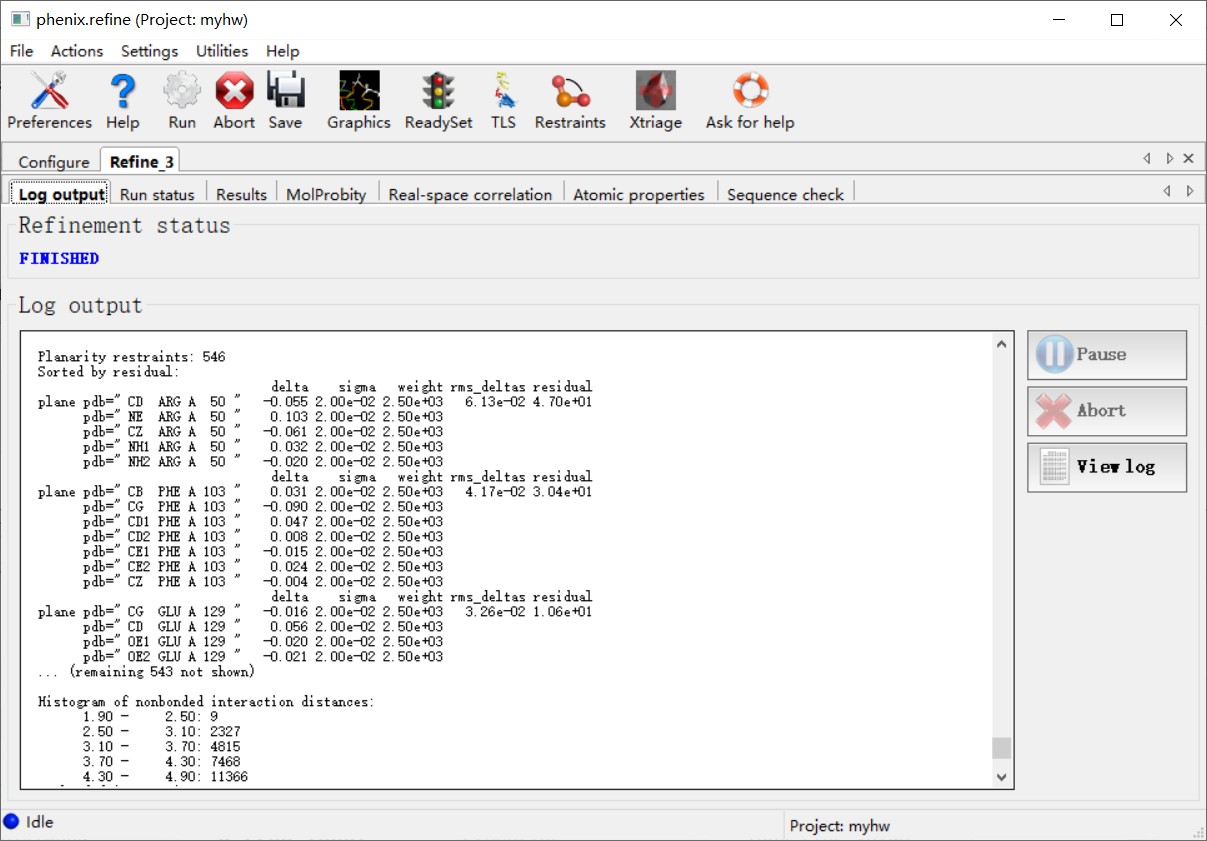This screenshot has width=1207, height=841.
Task: Click 'Histogram of nonbonded interaction distances' line
Action: click(206, 701)
